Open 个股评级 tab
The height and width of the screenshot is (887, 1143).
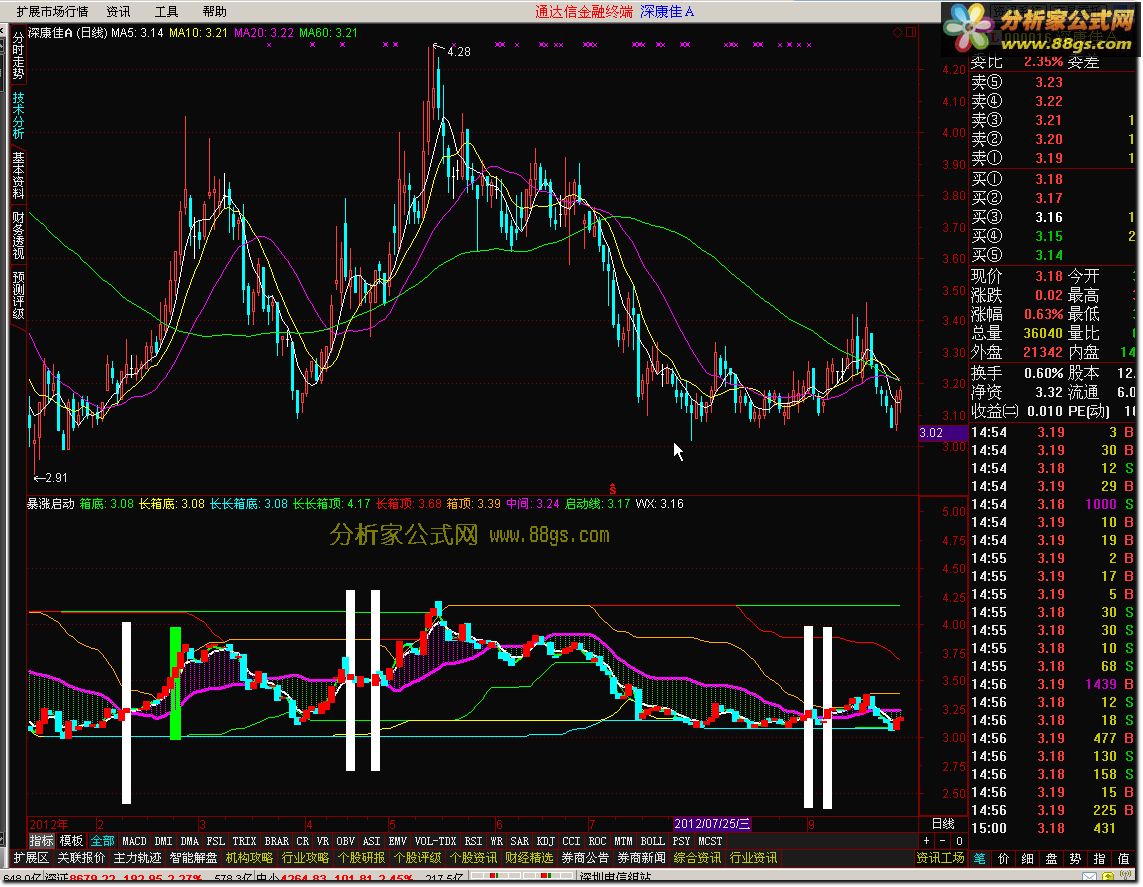coord(417,859)
